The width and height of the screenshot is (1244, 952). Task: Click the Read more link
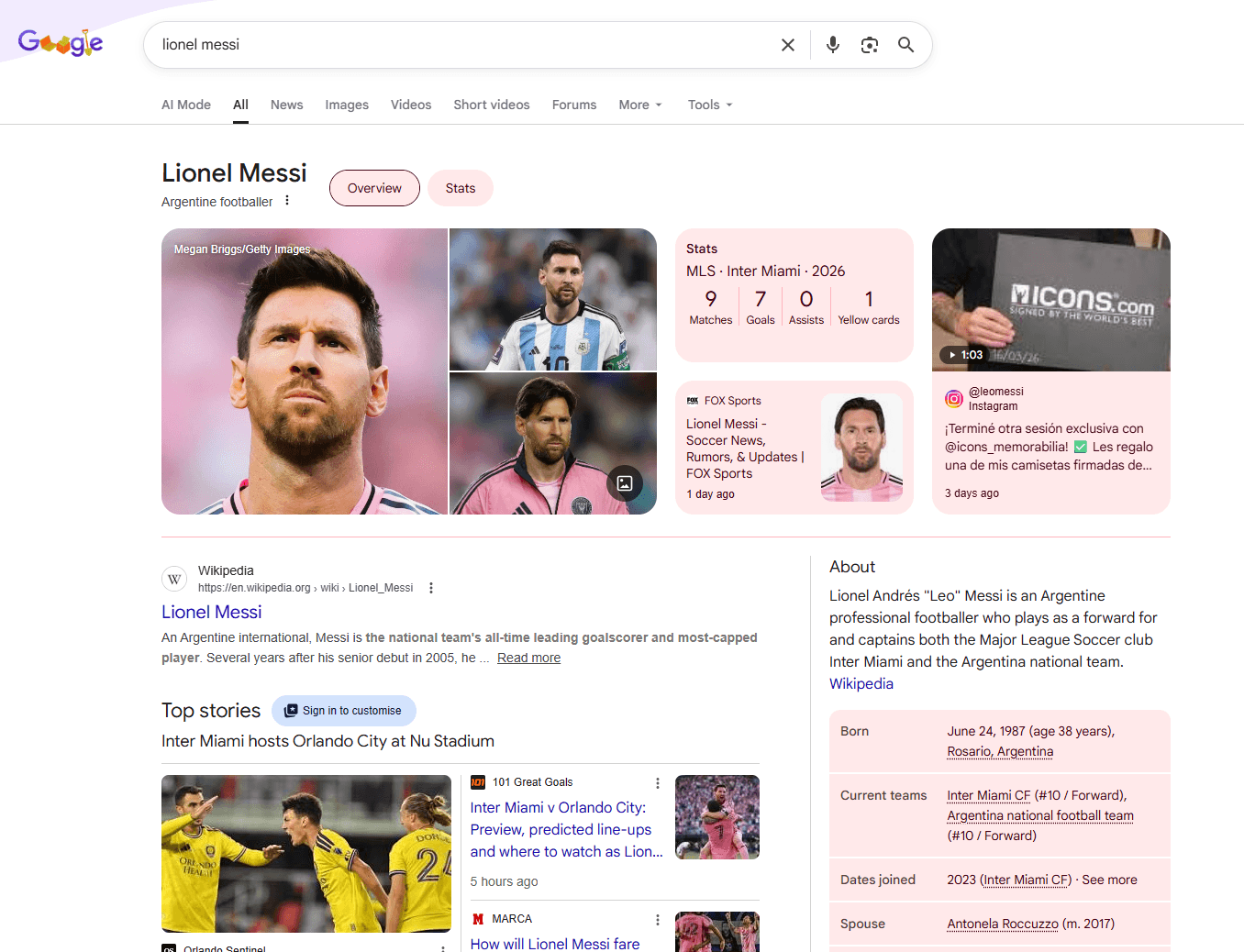(528, 658)
